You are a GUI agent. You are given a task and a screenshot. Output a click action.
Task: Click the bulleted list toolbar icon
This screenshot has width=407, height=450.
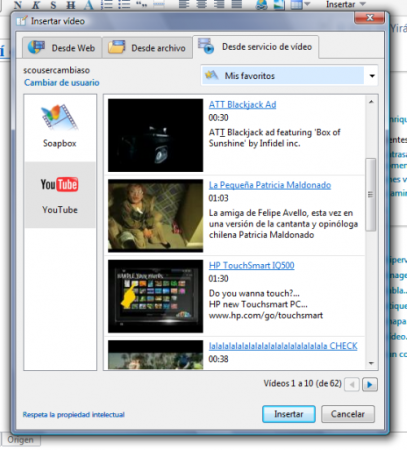point(124,5)
